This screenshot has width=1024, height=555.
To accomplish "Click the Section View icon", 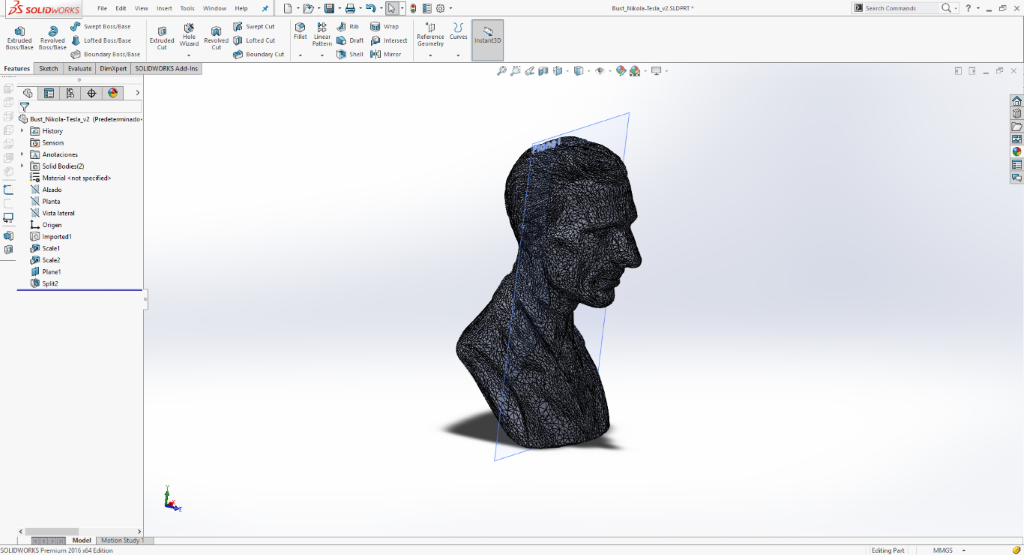I will coord(543,71).
